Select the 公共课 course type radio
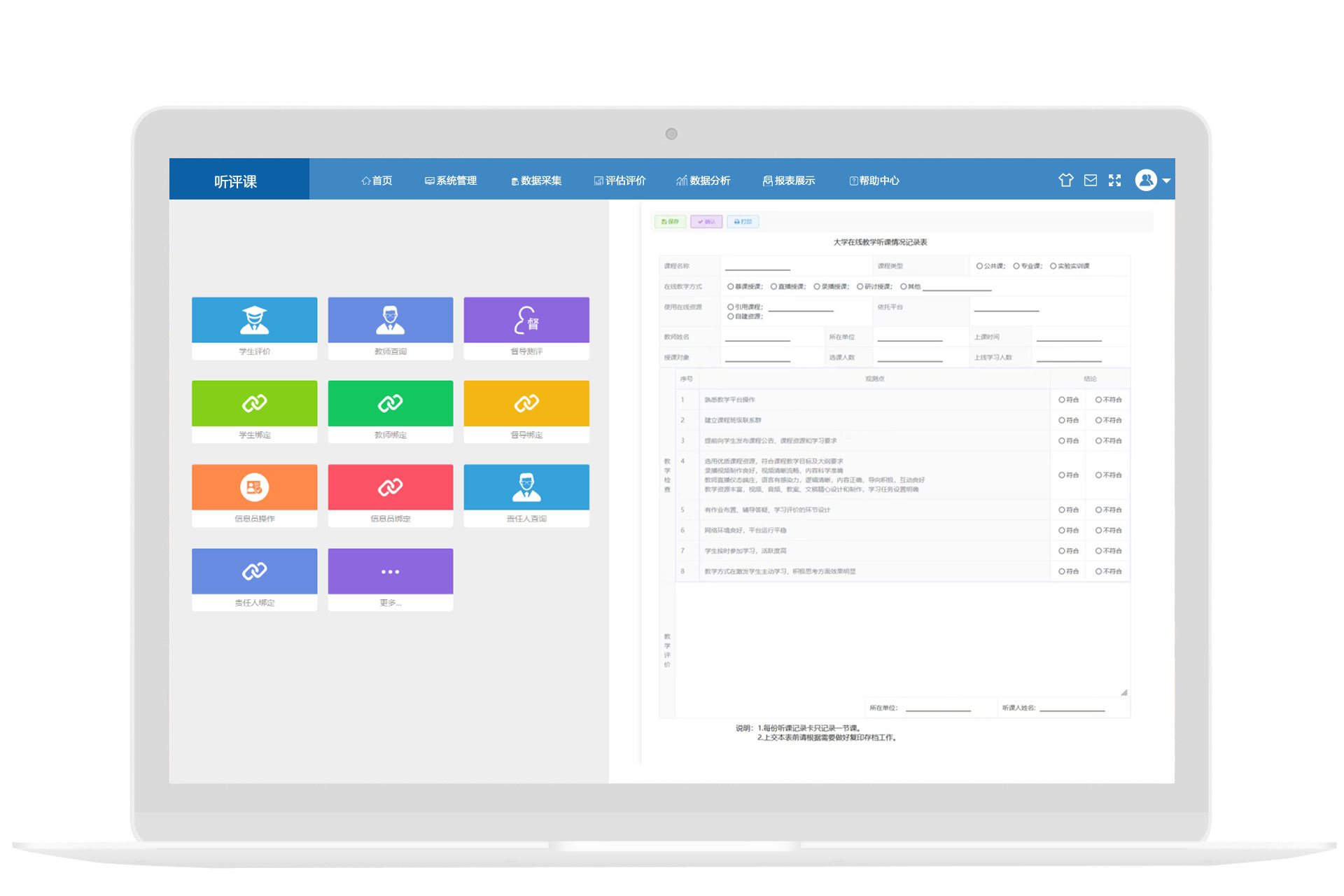 tap(980, 266)
